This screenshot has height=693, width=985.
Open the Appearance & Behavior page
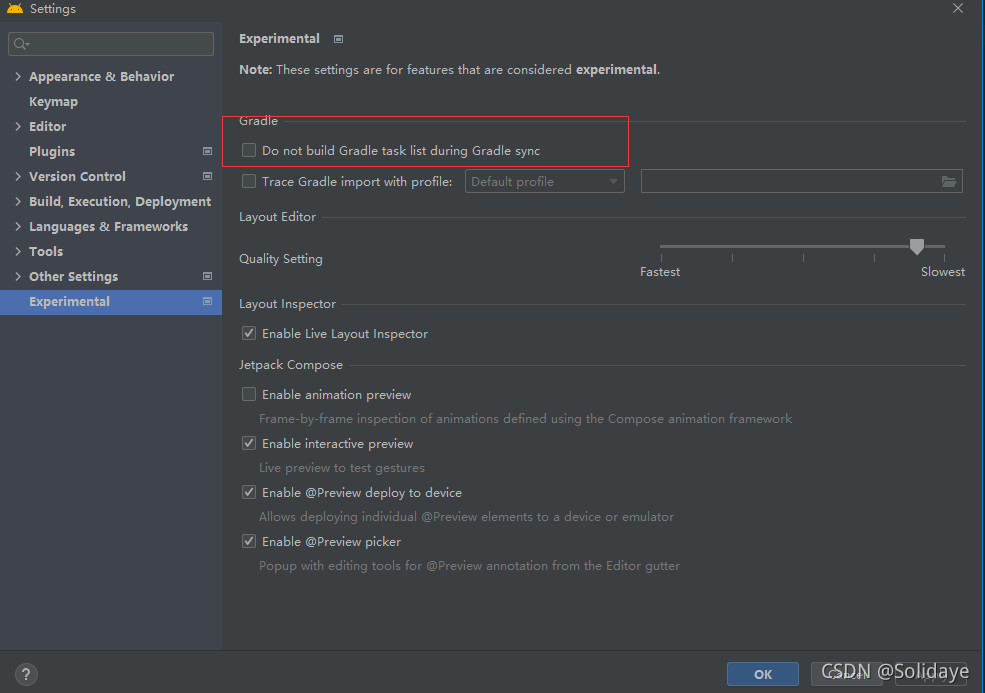tap(101, 76)
